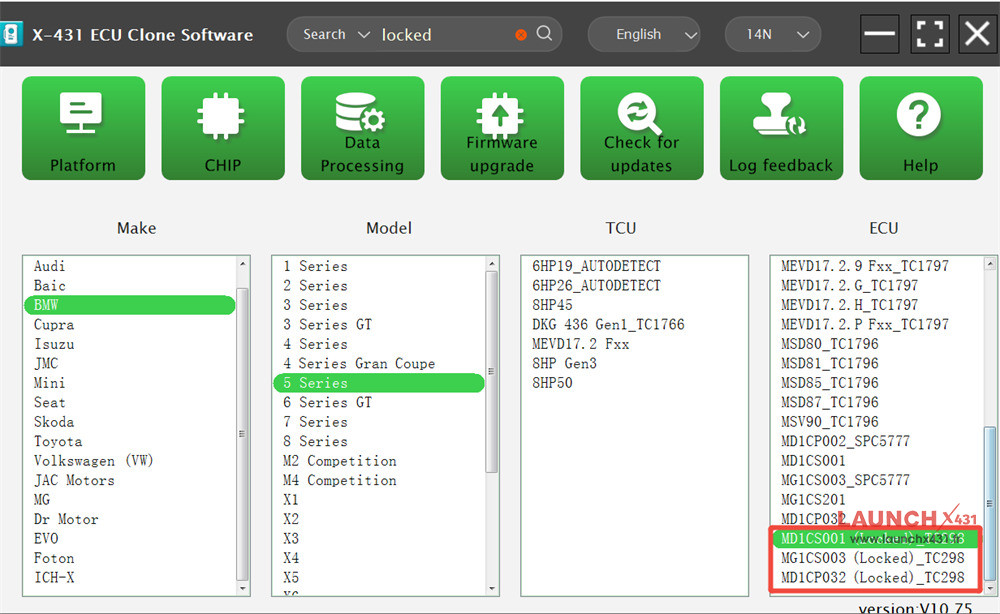This screenshot has height=614, width=1000.
Task: Open the Data Processing tile
Action: pos(362,128)
